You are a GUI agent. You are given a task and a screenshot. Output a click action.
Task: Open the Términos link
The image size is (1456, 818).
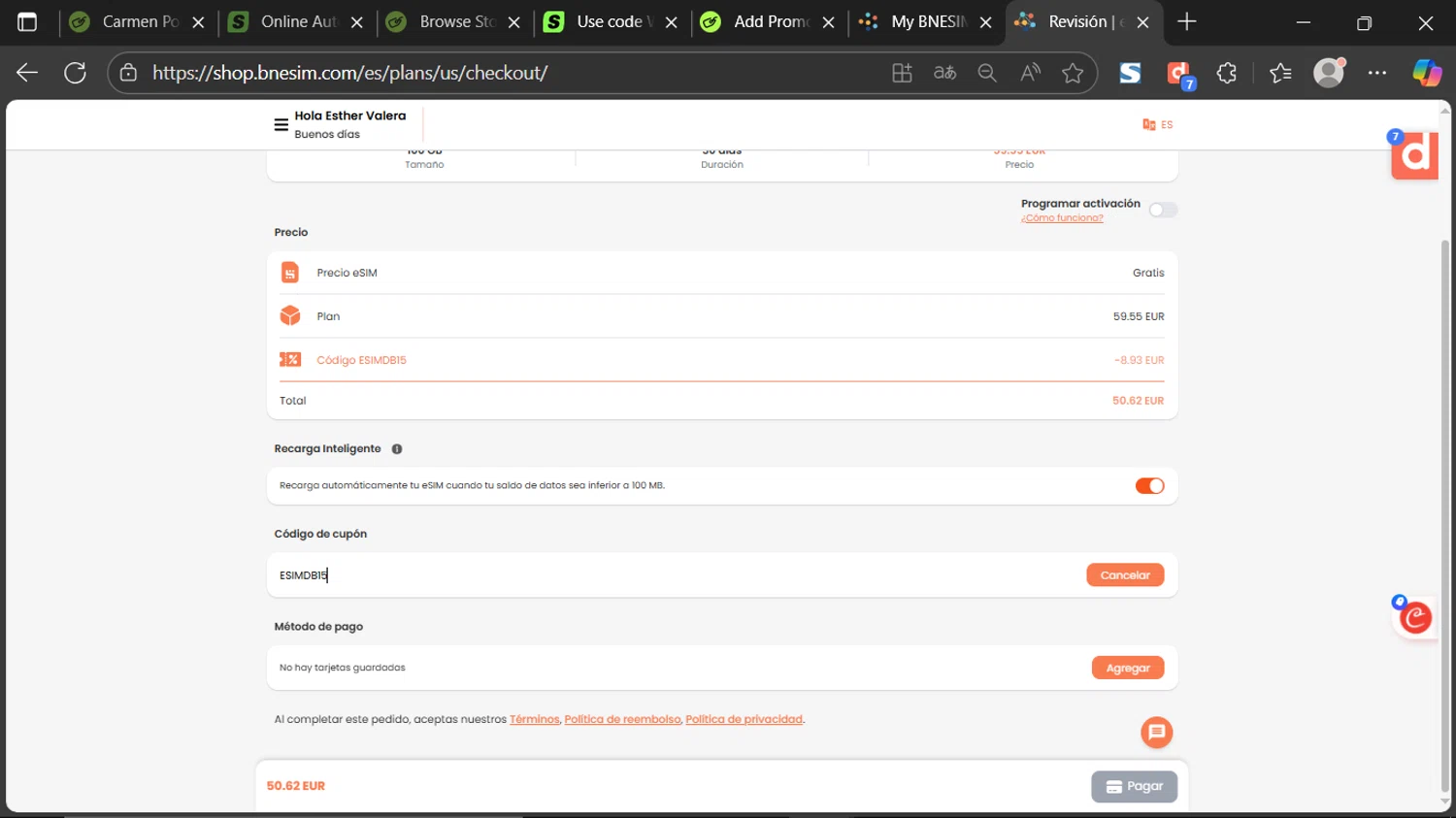535,720
